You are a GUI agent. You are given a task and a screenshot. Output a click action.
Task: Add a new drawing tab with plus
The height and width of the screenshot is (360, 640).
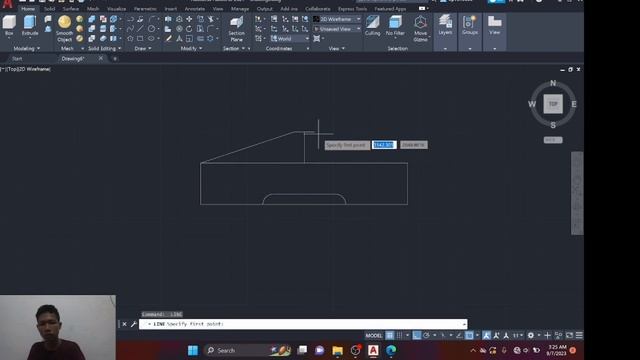[x=115, y=59]
